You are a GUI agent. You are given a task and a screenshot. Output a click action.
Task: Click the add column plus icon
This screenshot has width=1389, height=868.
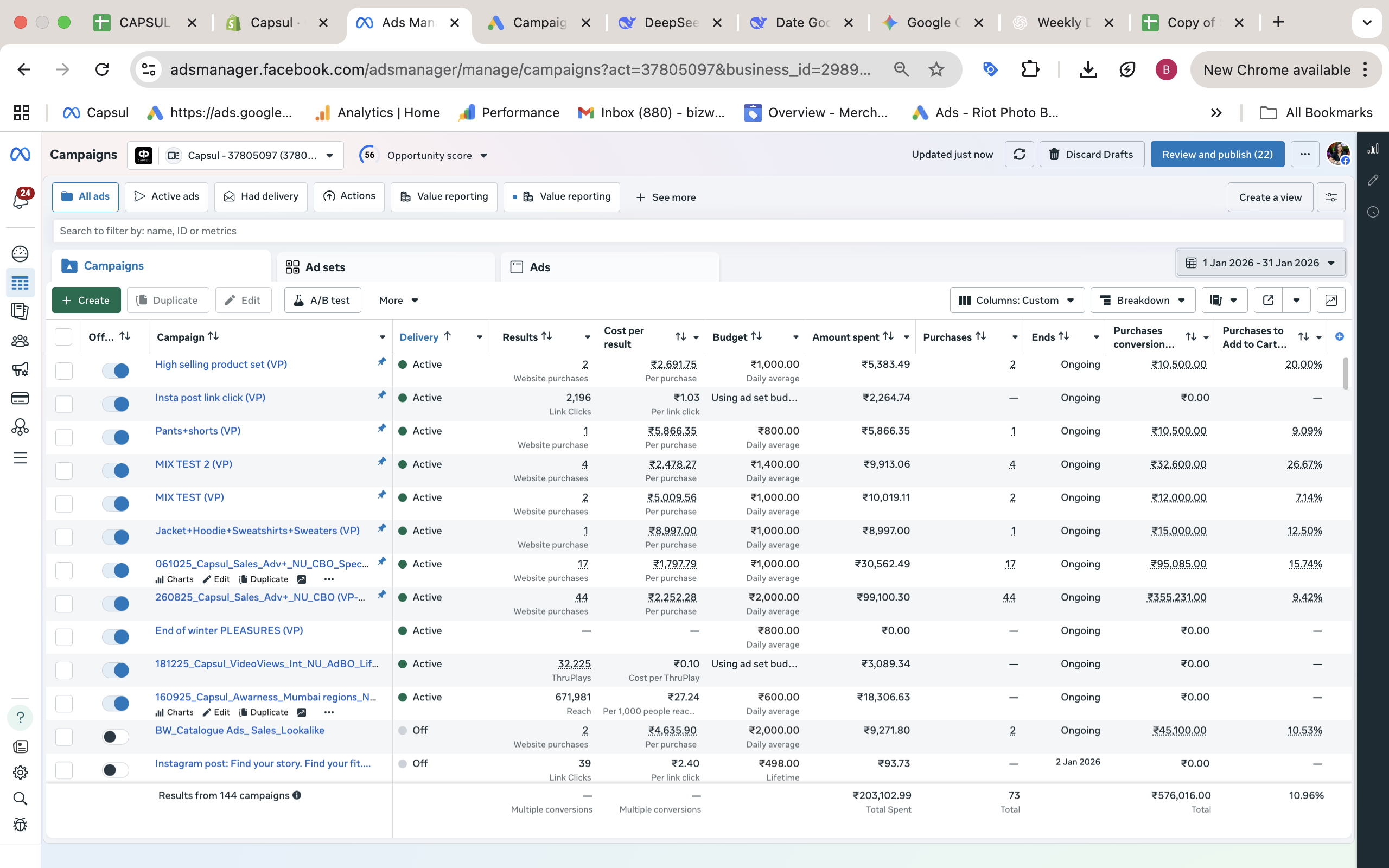click(1339, 337)
